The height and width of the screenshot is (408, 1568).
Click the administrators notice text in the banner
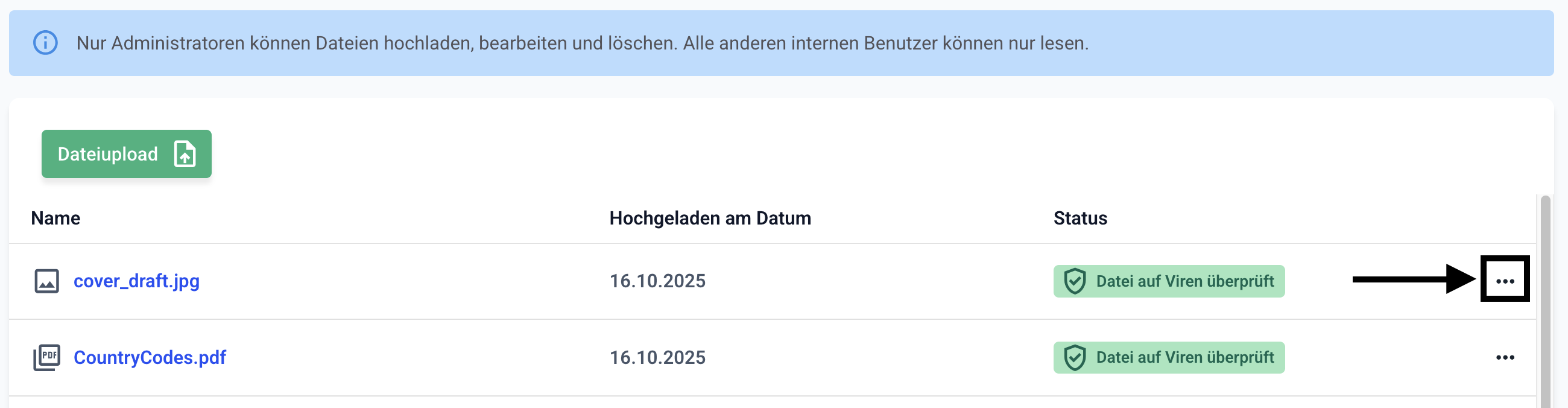(x=582, y=43)
